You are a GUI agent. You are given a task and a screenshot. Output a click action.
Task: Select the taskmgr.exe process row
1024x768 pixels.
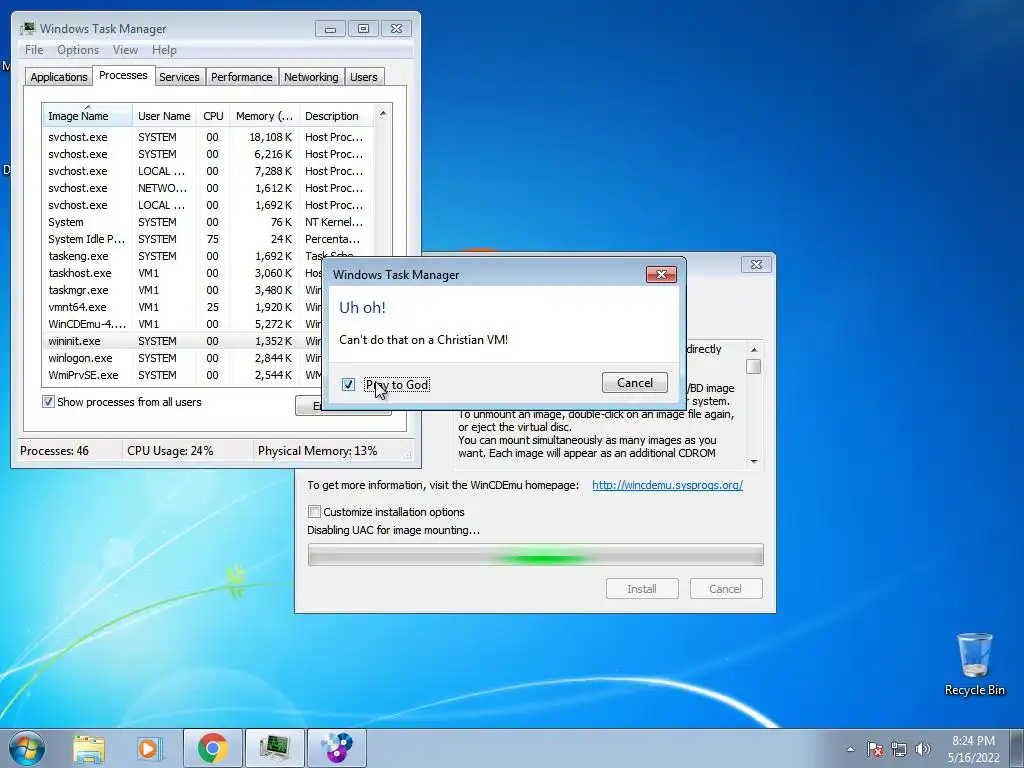(x=183, y=290)
